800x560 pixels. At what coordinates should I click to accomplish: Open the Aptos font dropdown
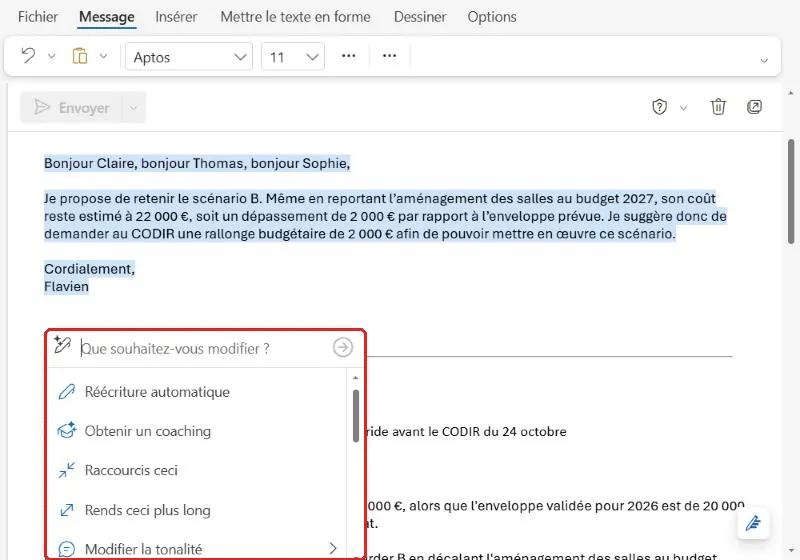click(x=189, y=57)
